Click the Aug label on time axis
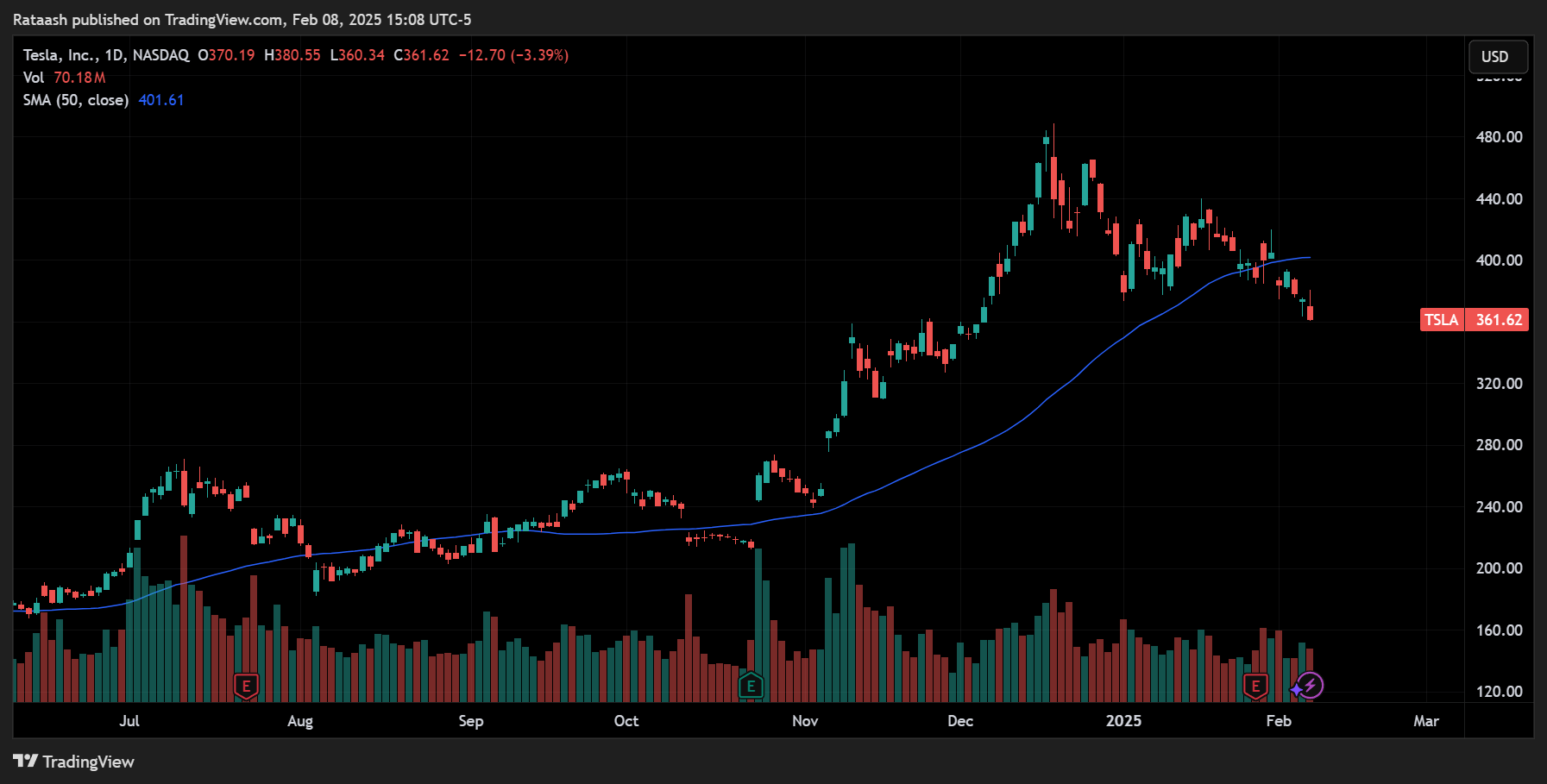 300,721
